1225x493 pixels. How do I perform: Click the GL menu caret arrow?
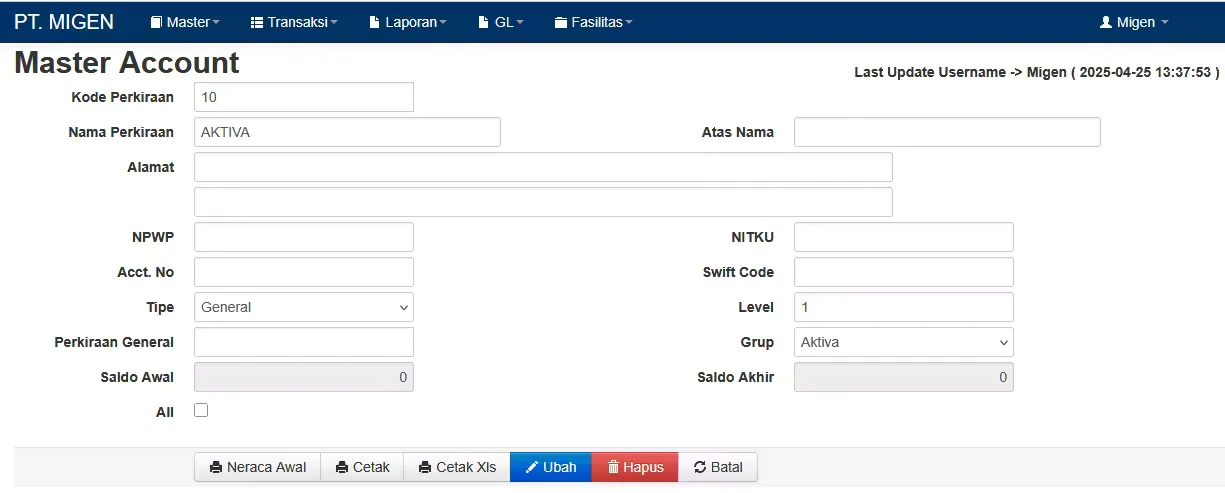520,23
